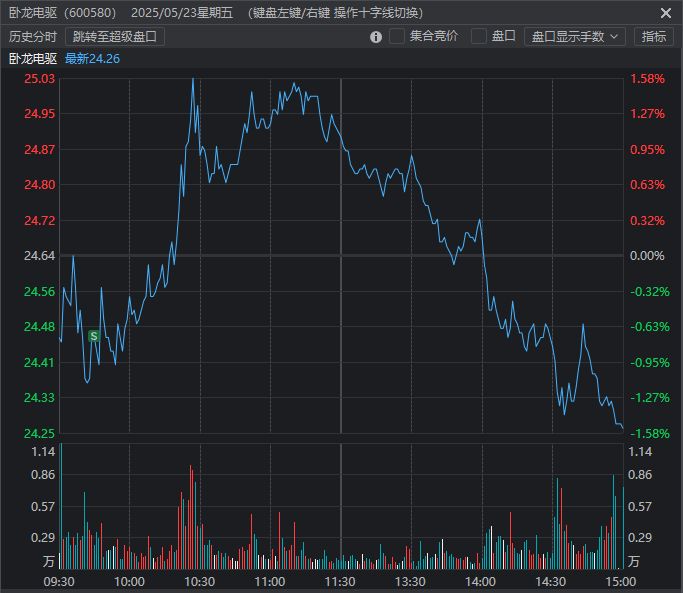
Task: Click 跳转至超级盘口 button
Action: [115, 37]
